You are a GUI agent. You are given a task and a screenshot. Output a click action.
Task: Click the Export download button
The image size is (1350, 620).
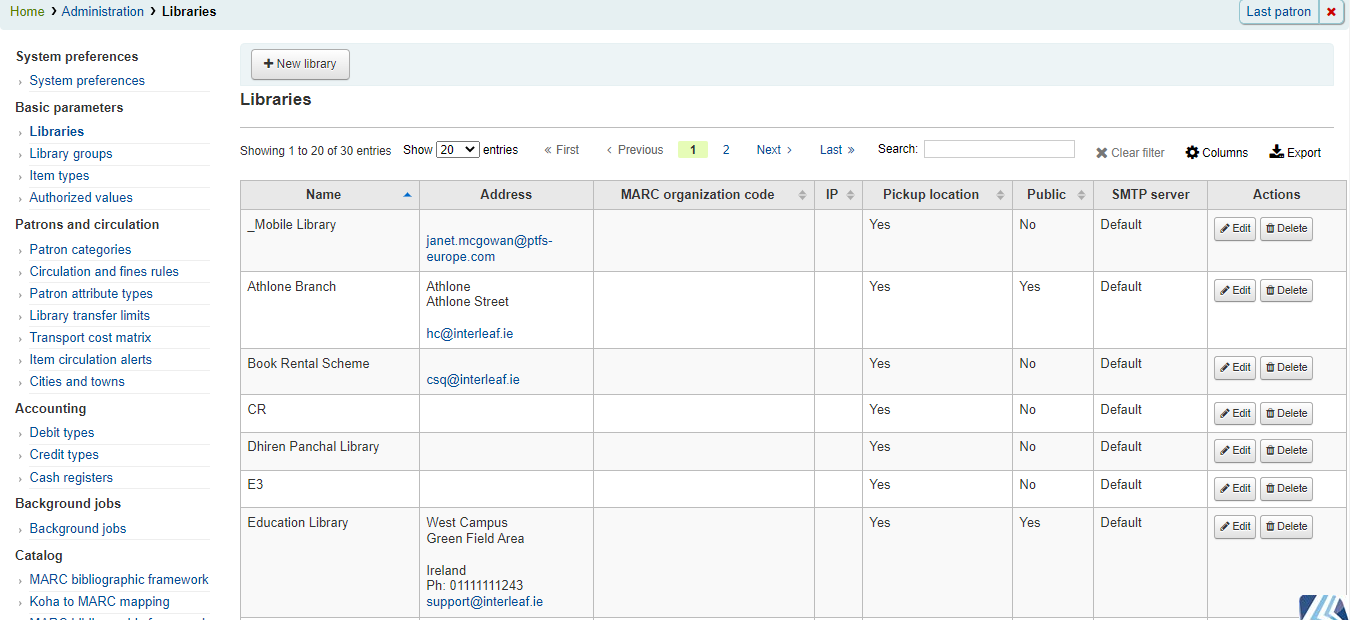(1295, 153)
